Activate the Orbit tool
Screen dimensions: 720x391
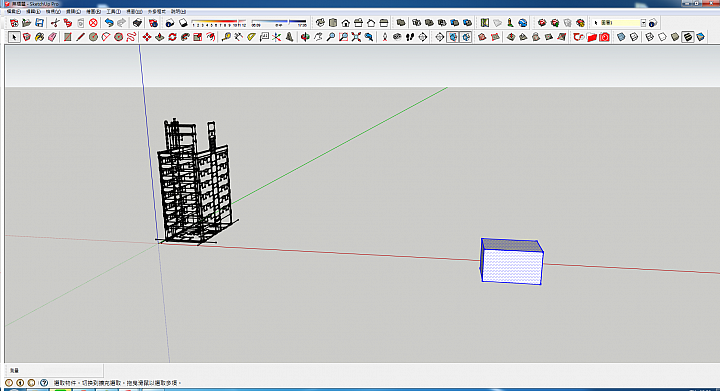point(305,37)
